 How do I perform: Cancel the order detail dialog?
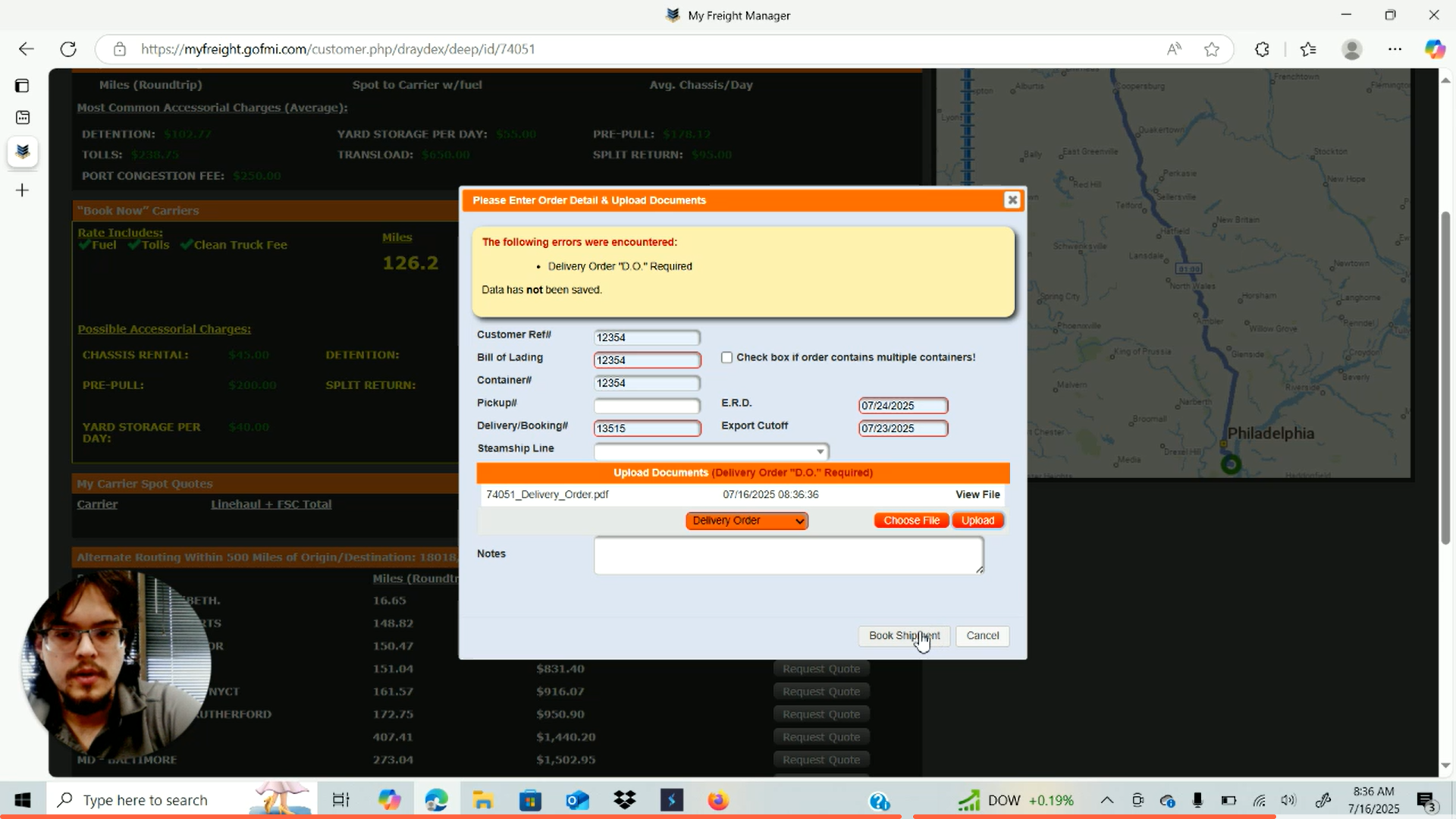tap(982, 635)
